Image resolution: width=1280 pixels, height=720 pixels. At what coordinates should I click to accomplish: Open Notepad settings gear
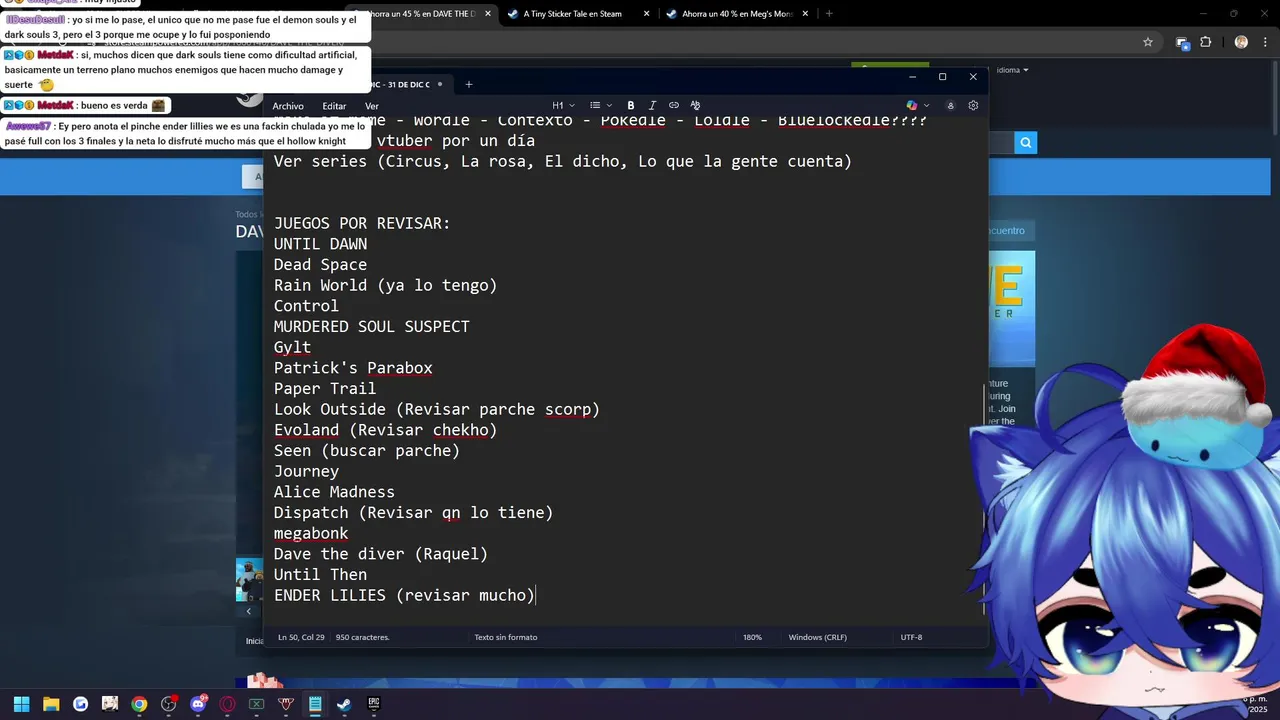click(x=973, y=105)
